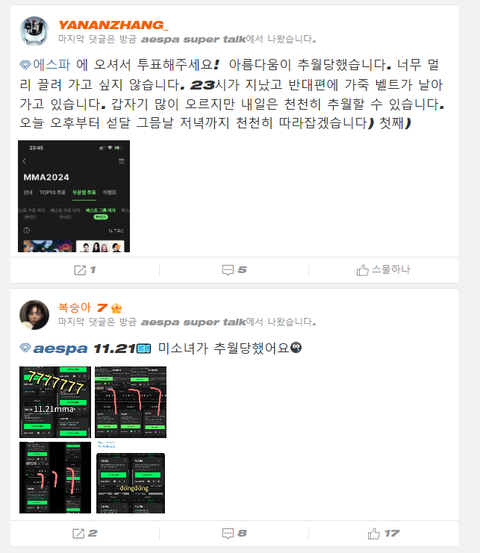Open aespa super talk link in second post
The image size is (480, 553).
coord(193,322)
